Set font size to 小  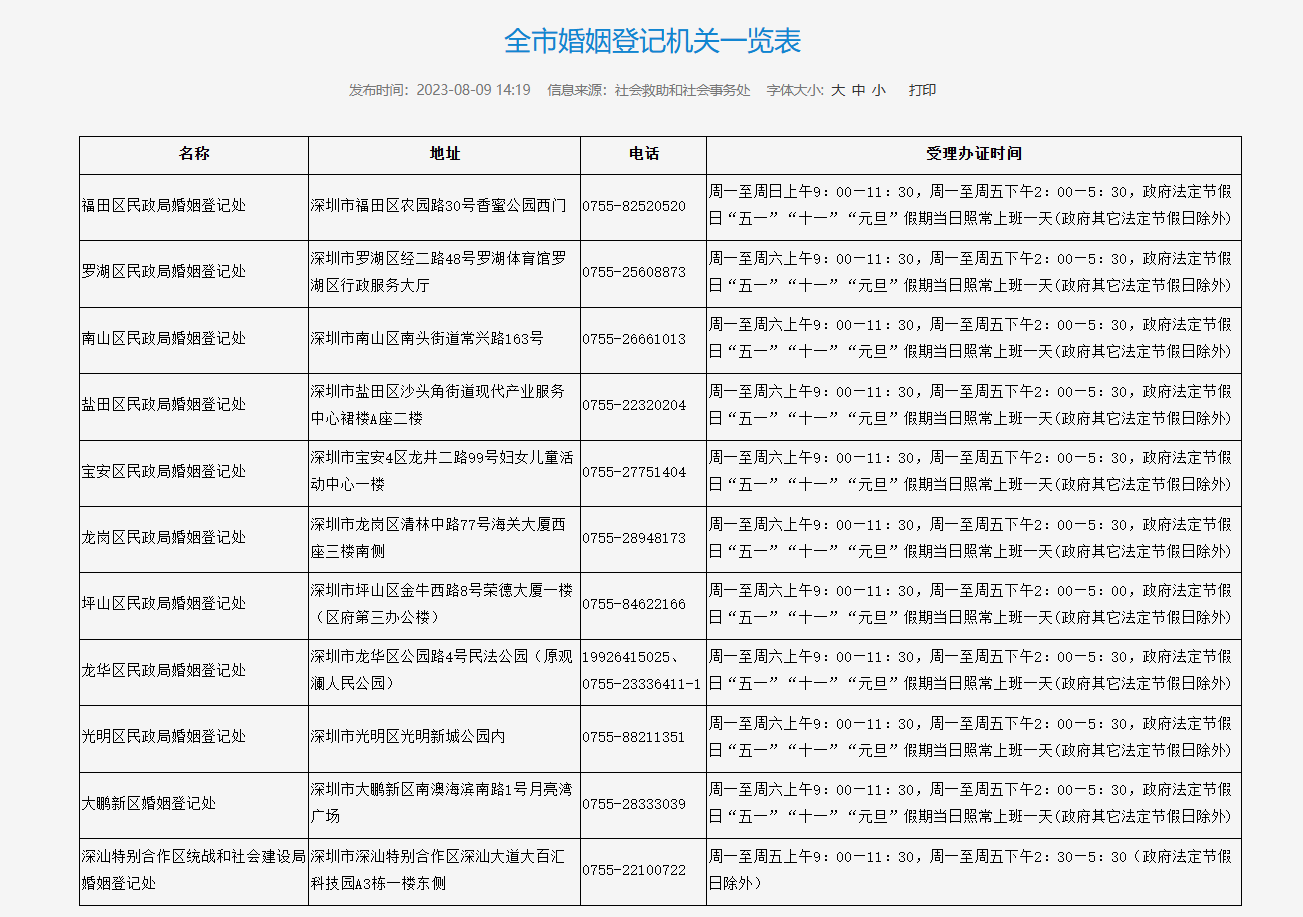[x=878, y=90]
